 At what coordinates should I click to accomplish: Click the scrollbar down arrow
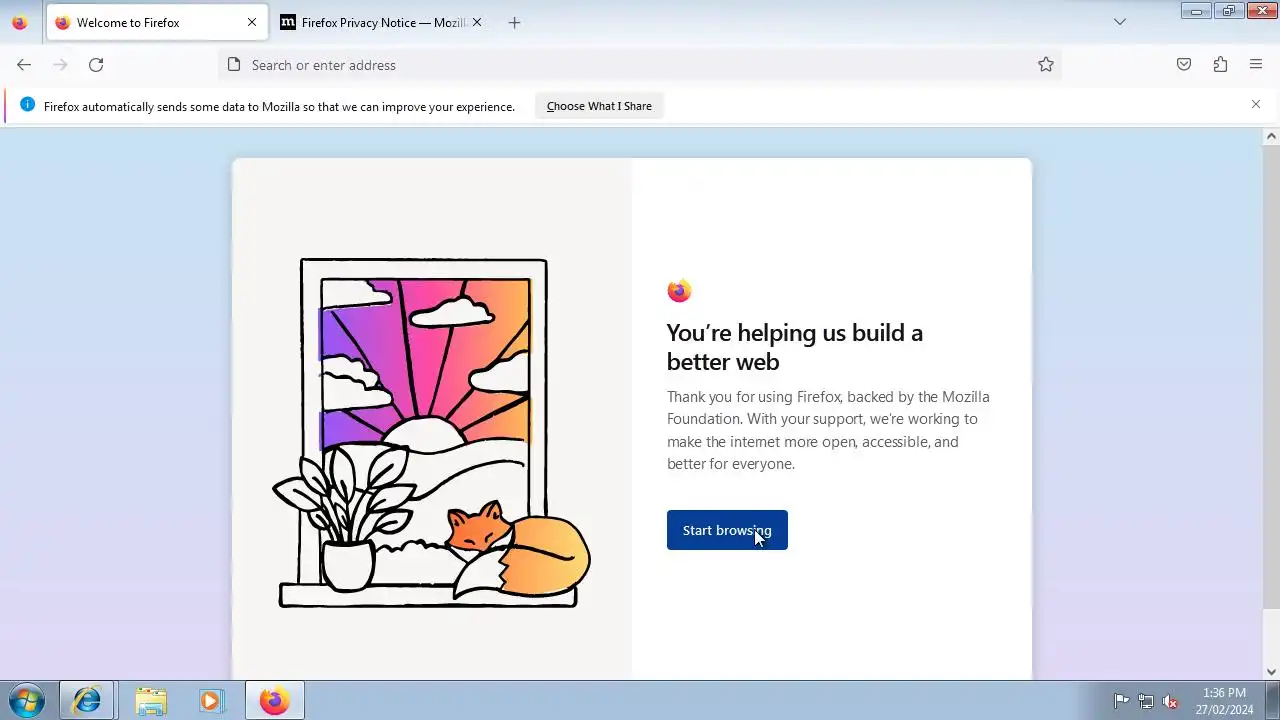point(1271,672)
